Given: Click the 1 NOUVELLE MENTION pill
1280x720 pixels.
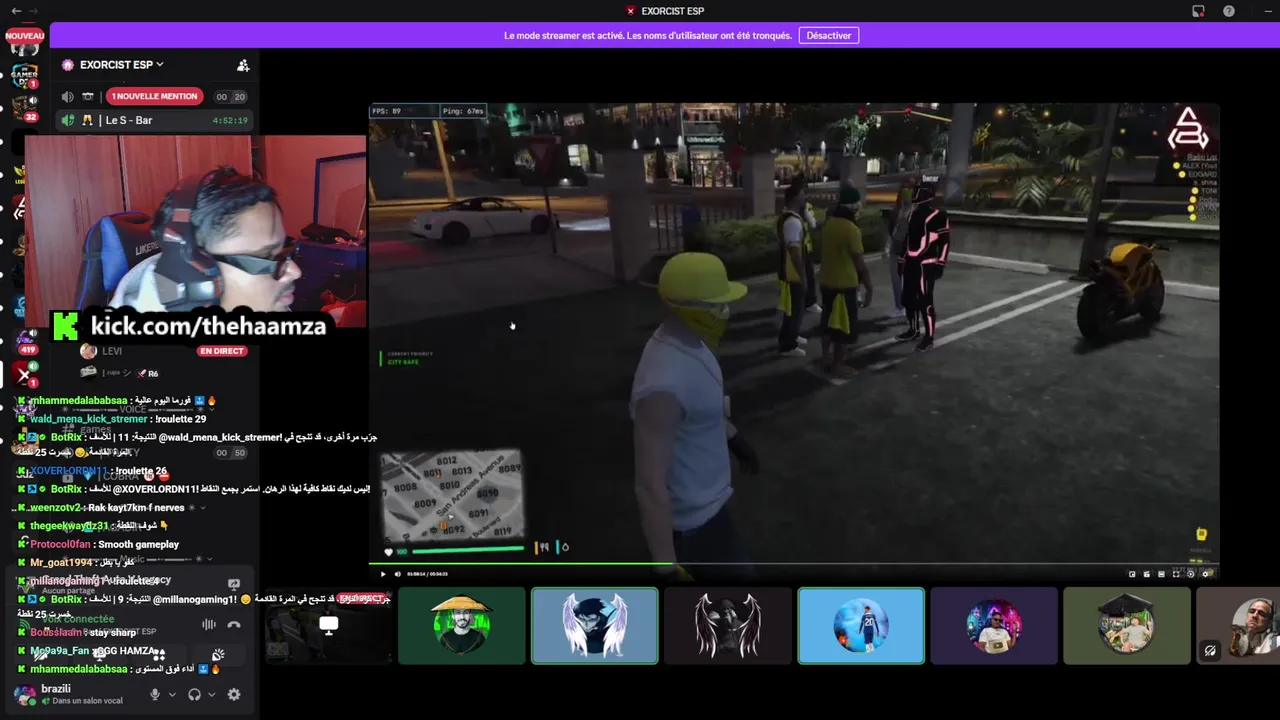Looking at the screenshot, I should click(x=154, y=96).
